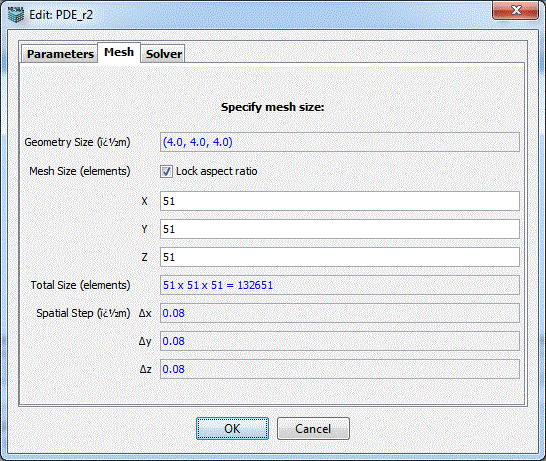
Task: Select the Mesh tab
Action: click(x=119, y=53)
